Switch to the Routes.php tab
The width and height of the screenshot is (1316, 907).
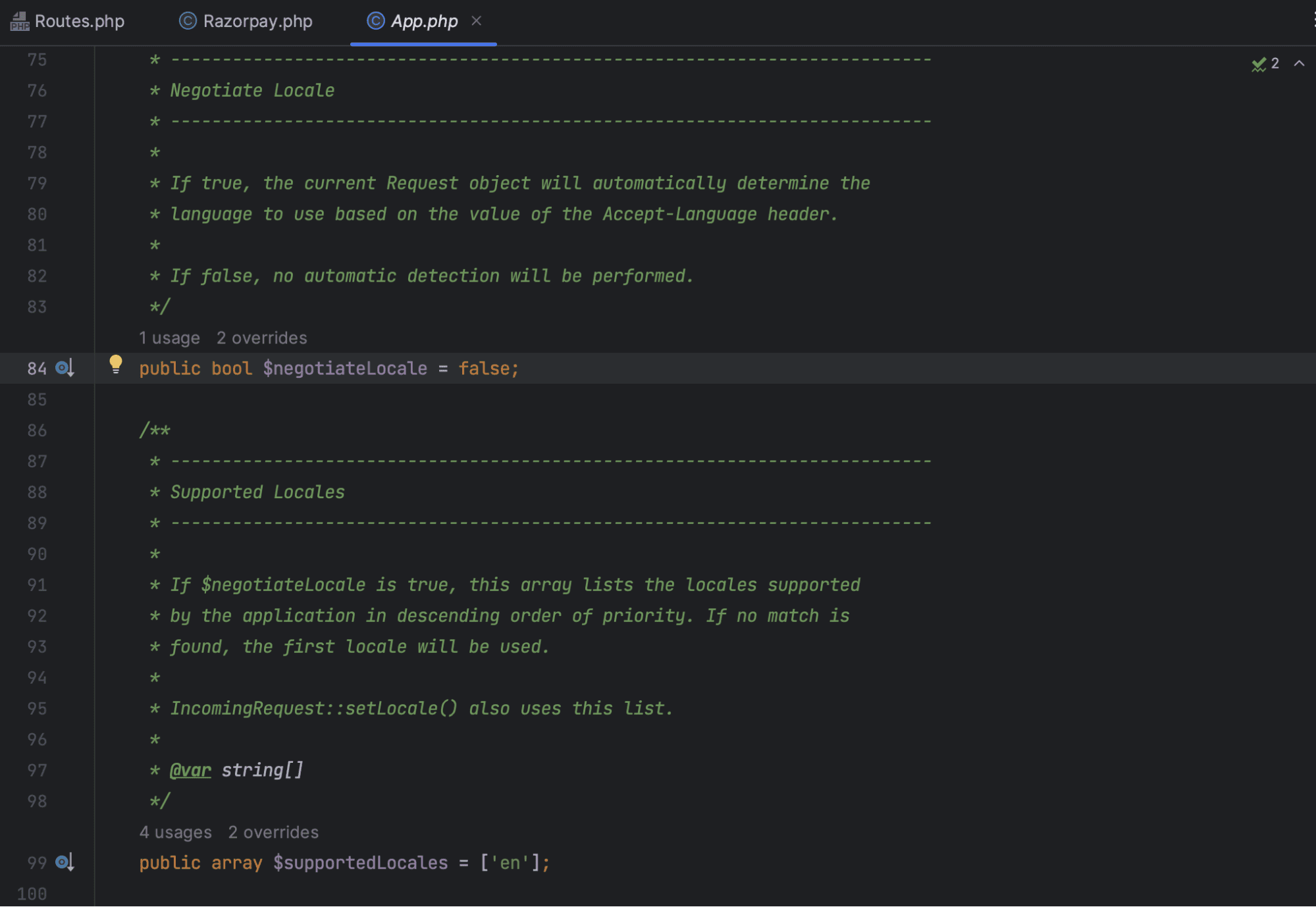point(79,21)
